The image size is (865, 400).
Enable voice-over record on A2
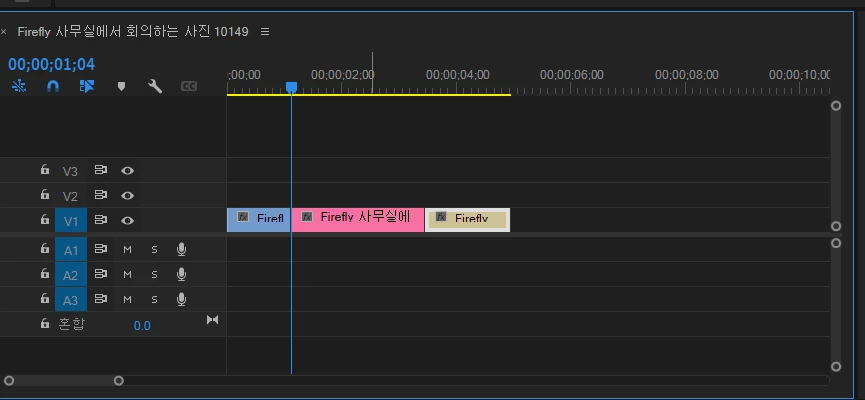tap(181, 274)
